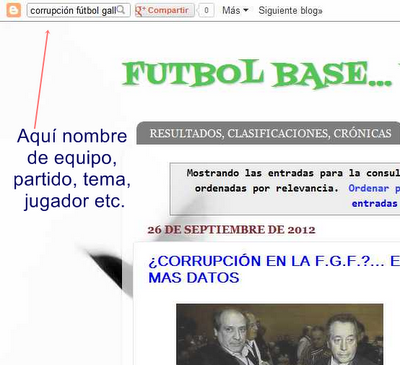
Task: Focus the blog search input field
Action: point(78,10)
